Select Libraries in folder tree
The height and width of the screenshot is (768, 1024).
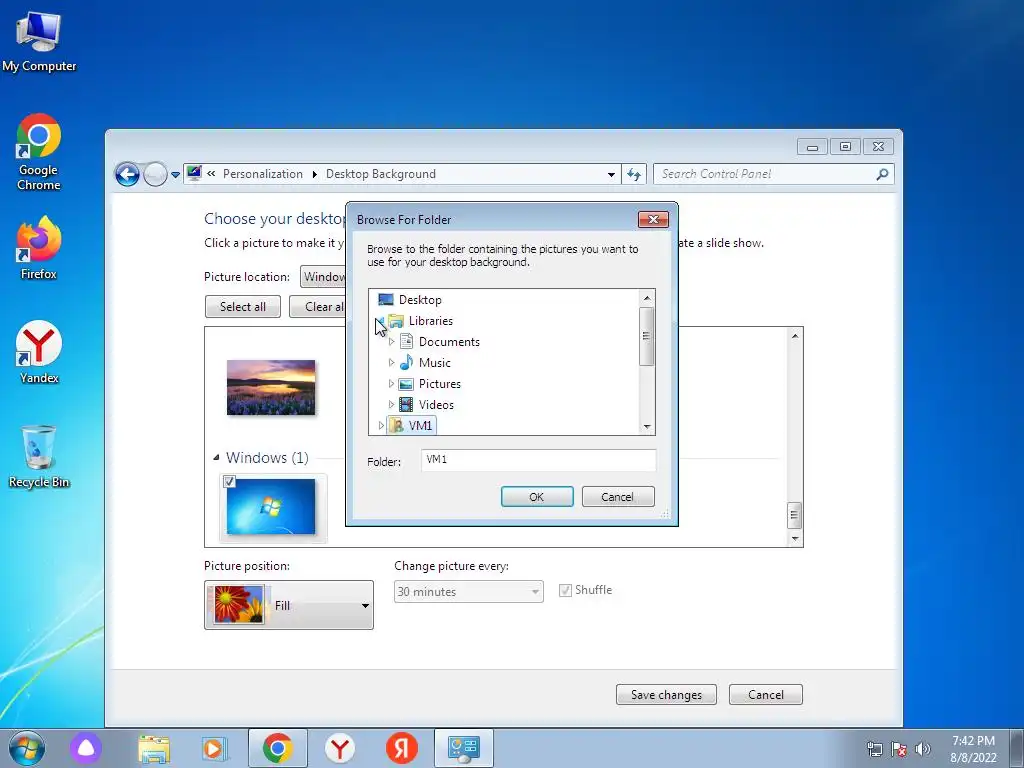coord(430,321)
